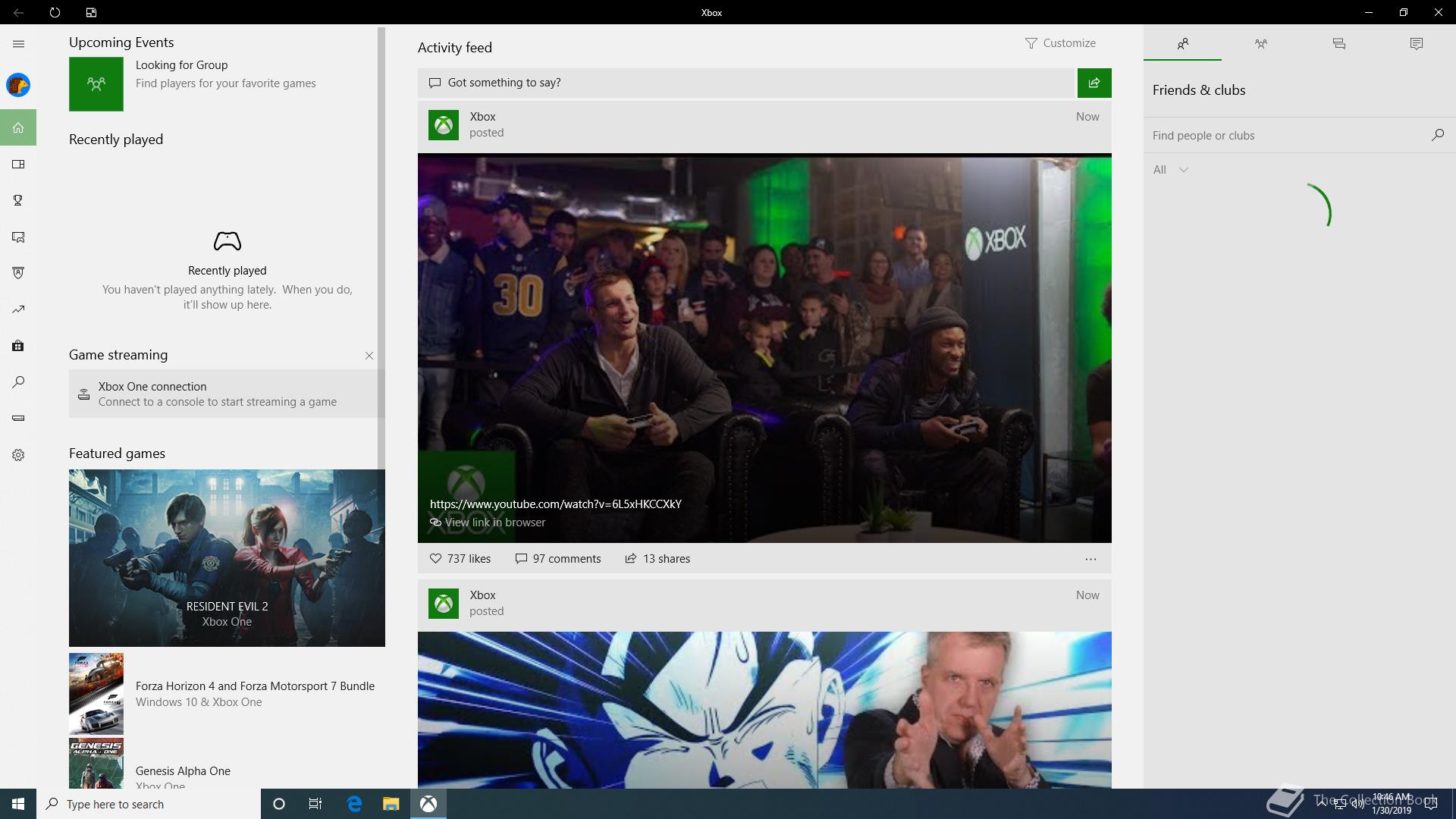The image size is (1456, 819).
Task: Click the Find people or clubs field
Action: coord(1285,136)
